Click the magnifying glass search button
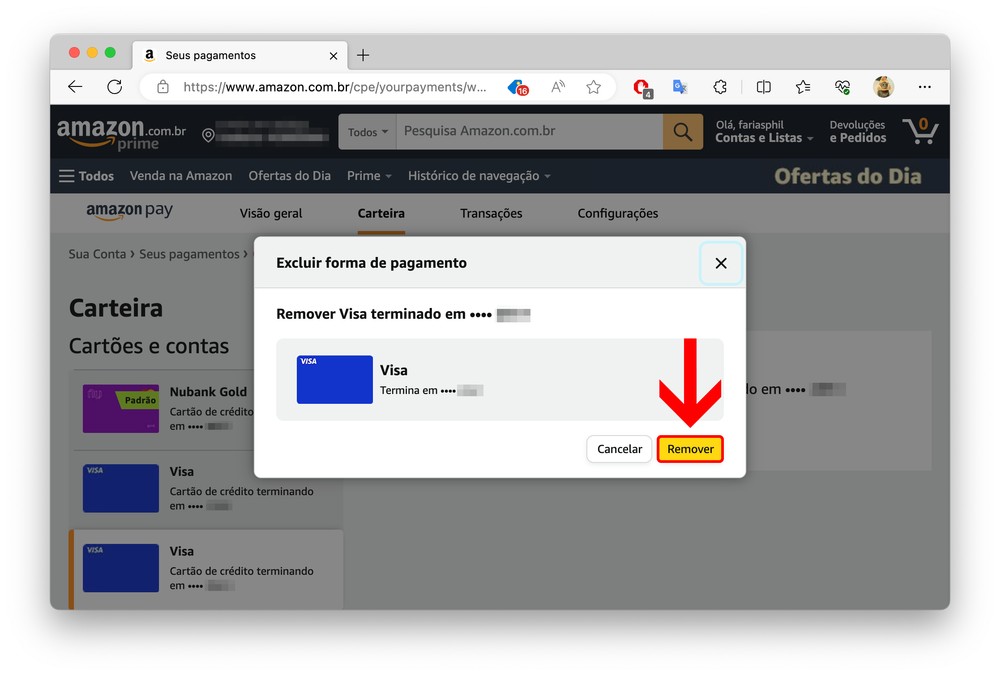The height and width of the screenshot is (676, 1000). 683,132
